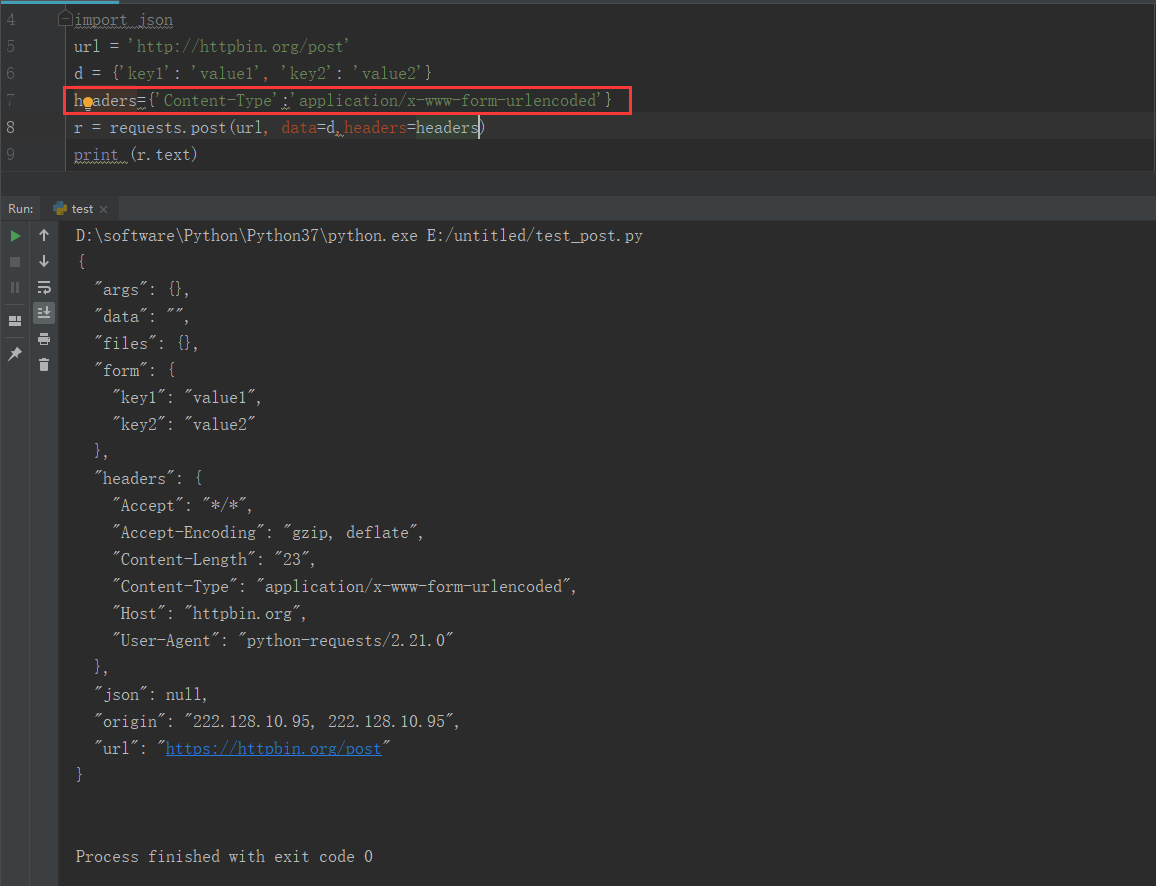Click the "args": {} output line

142,290
